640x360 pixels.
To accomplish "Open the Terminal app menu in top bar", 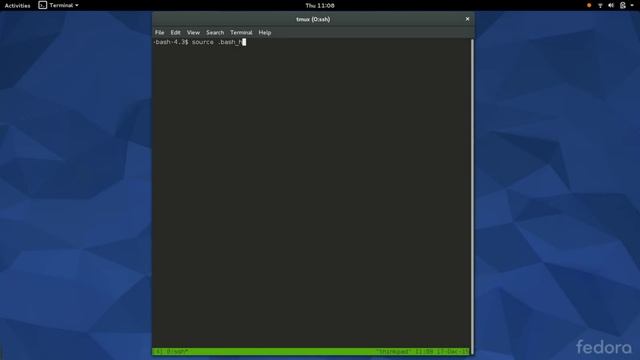I will click(x=58, y=5).
